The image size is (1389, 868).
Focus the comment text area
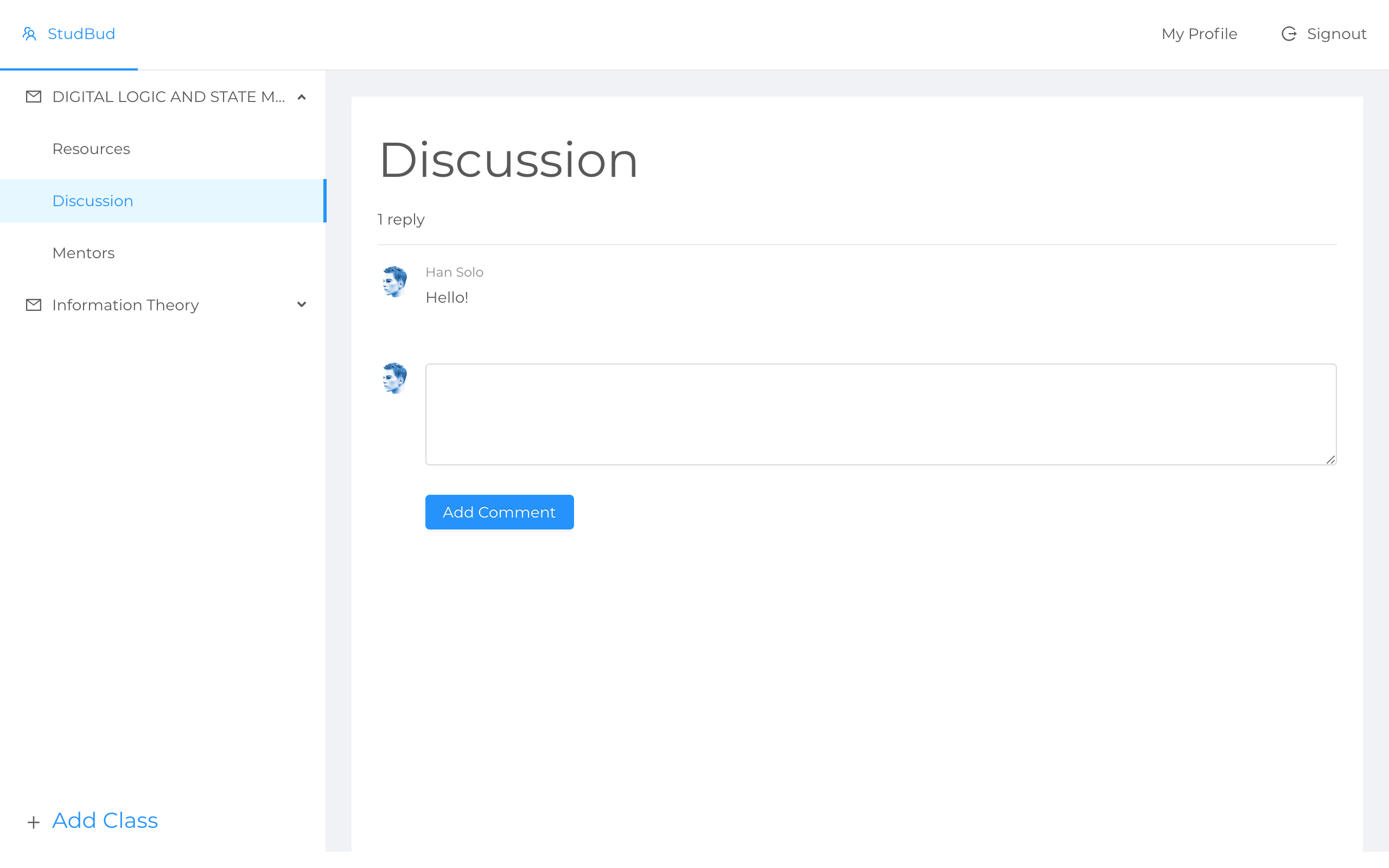tap(881, 414)
